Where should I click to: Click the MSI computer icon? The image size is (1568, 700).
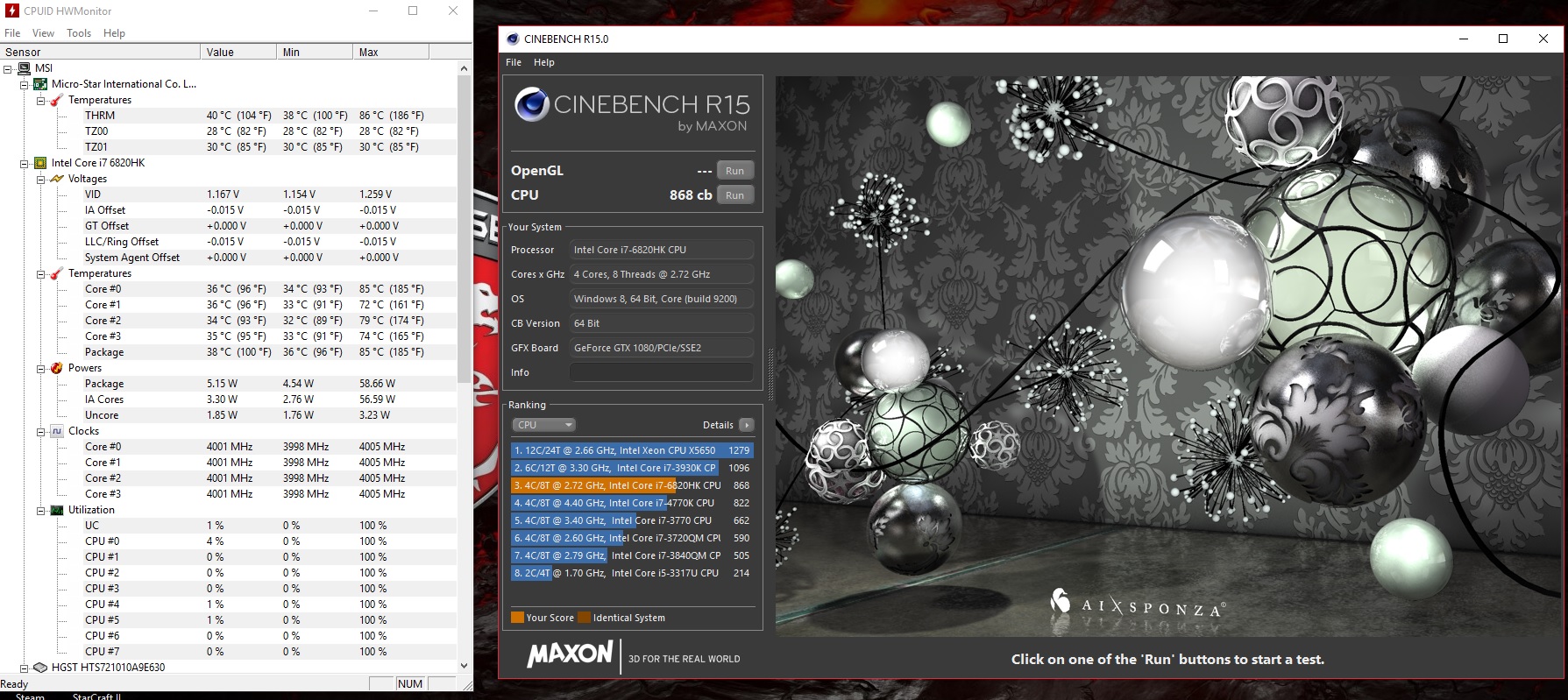point(23,68)
